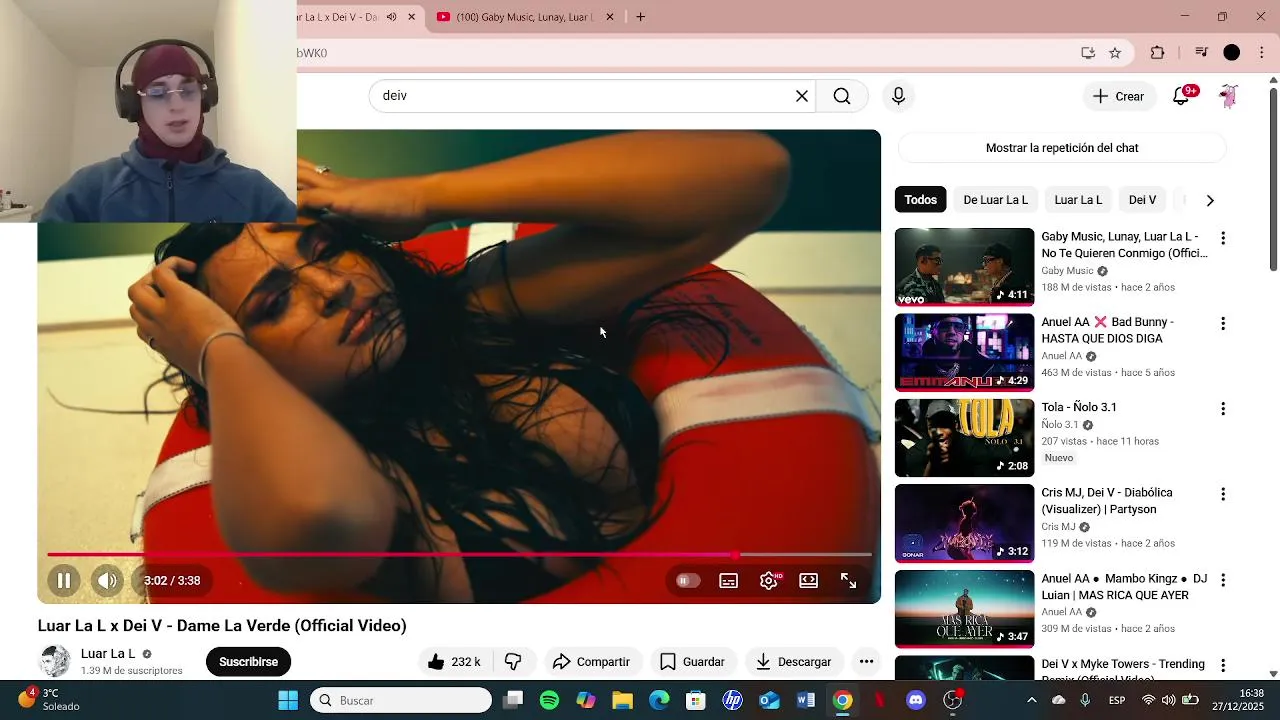The width and height of the screenshot is (1280, 720).
Task: Select the 'Luar La L' filter chip
Action: [x=1078, y=200]
